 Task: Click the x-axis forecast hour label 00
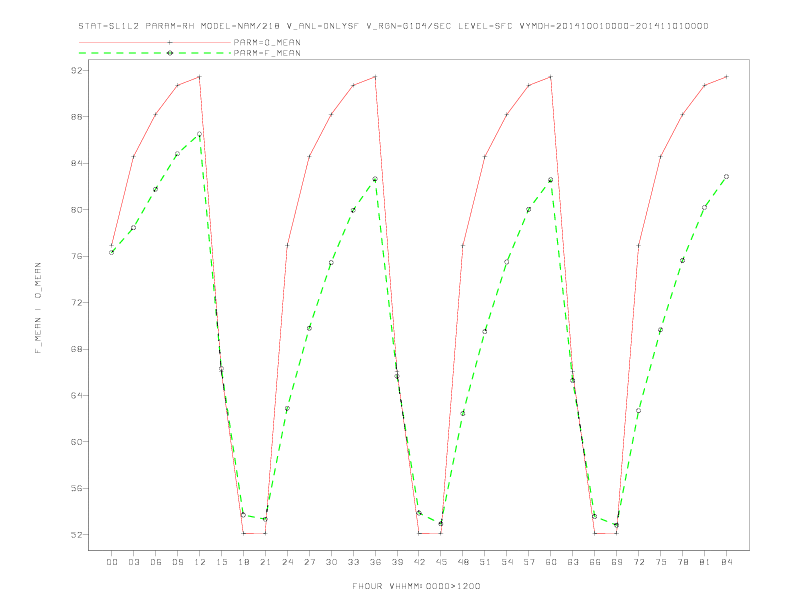click(112, 562)
